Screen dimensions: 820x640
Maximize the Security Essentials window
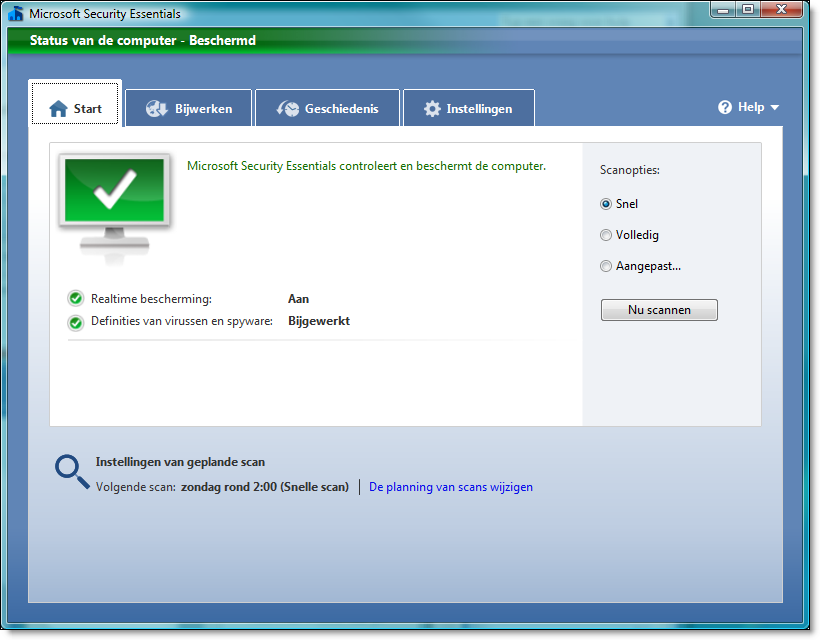point(748,9)
